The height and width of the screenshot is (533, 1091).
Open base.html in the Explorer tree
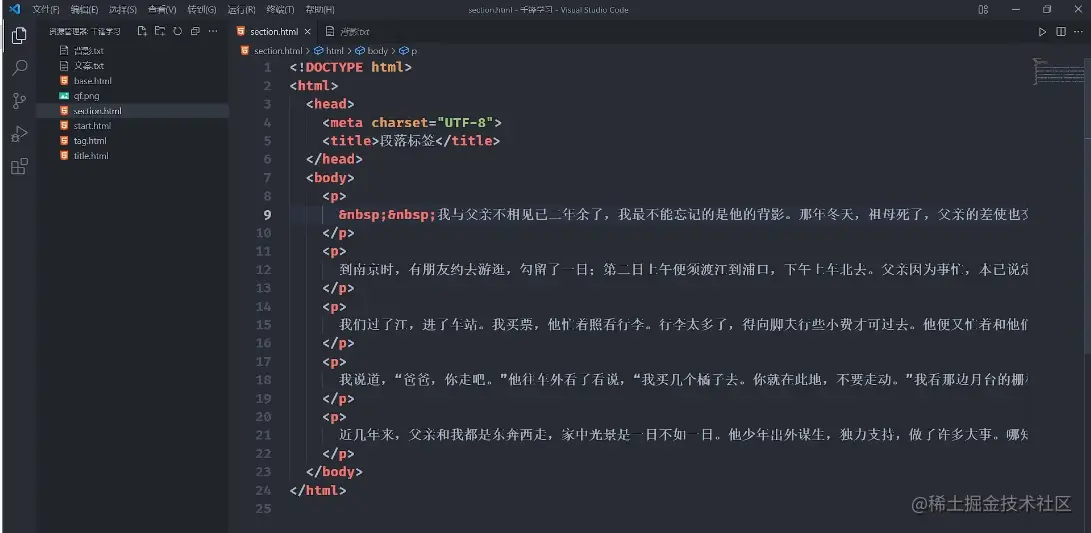point(93,81)
